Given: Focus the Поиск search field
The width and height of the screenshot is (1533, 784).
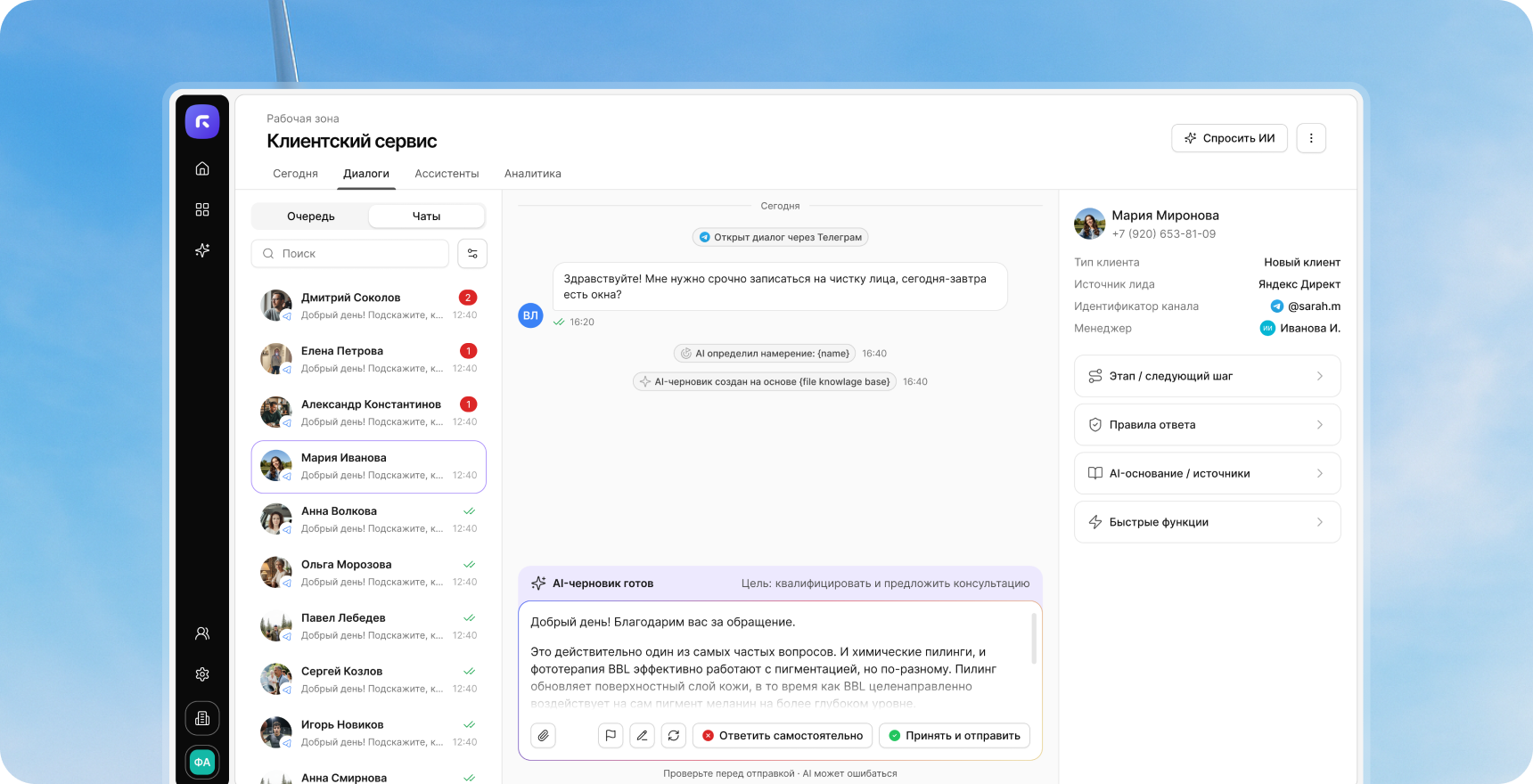Looking at the screenshot, I should [x=350, y=254].
